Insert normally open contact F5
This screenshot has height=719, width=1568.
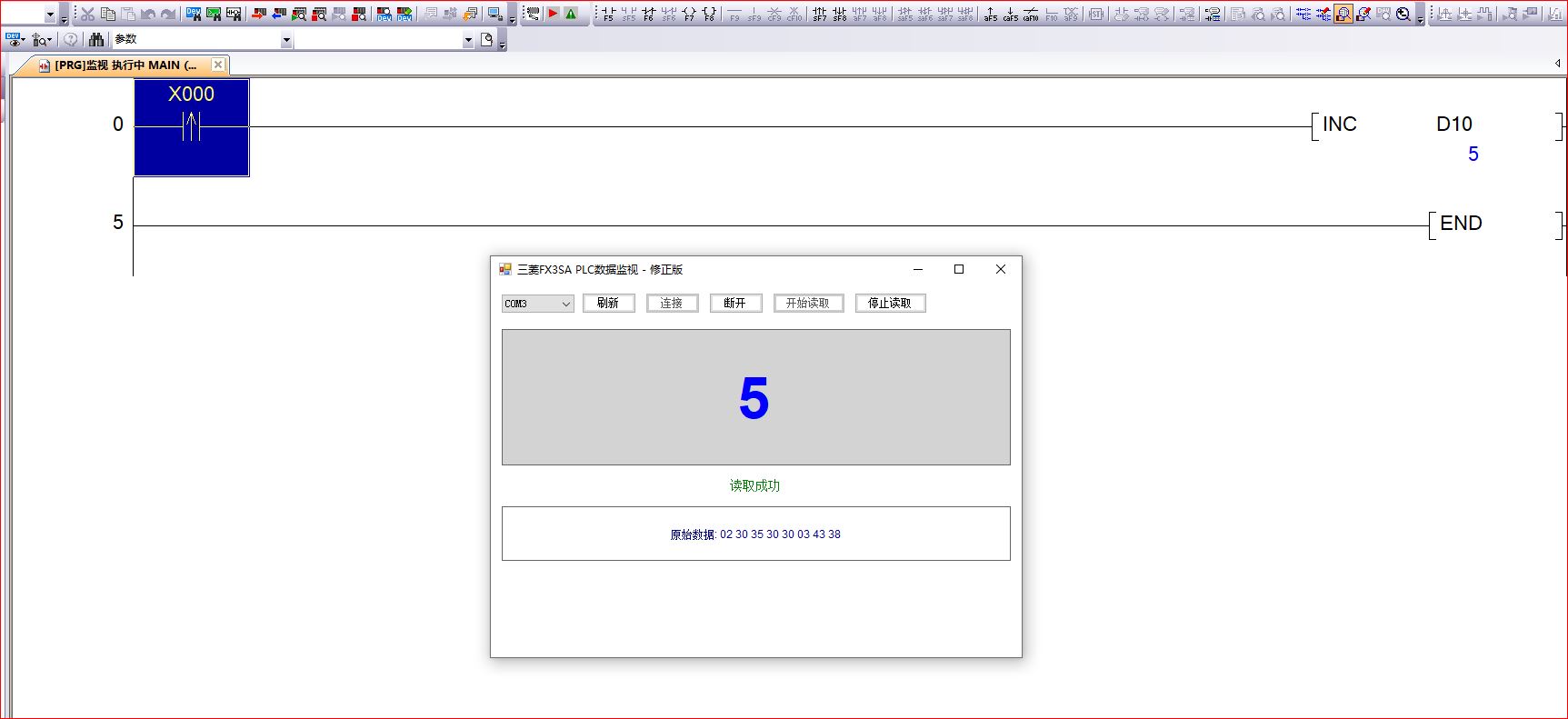[x=608, y=14]
